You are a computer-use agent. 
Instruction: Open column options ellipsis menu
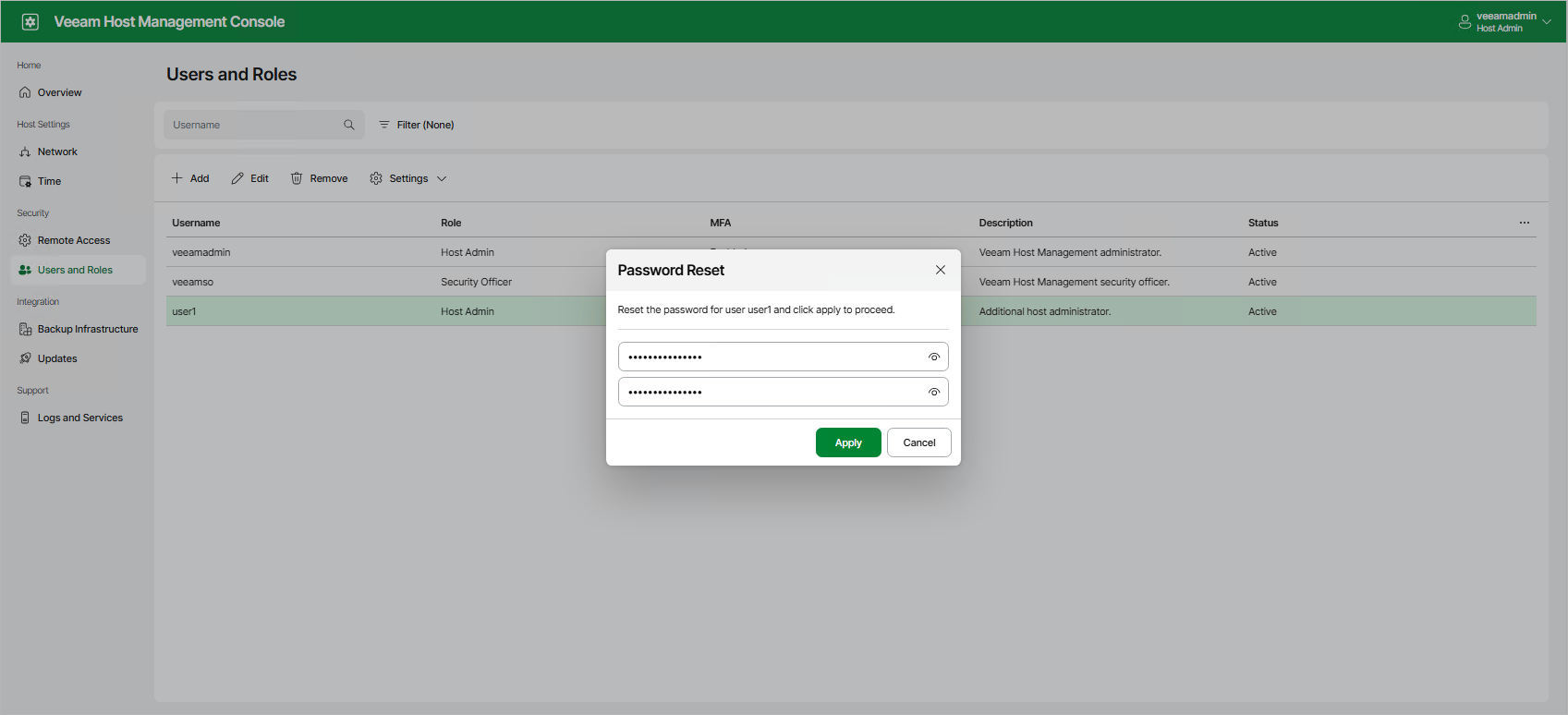pyautogui.click(x=1525, y=223)
